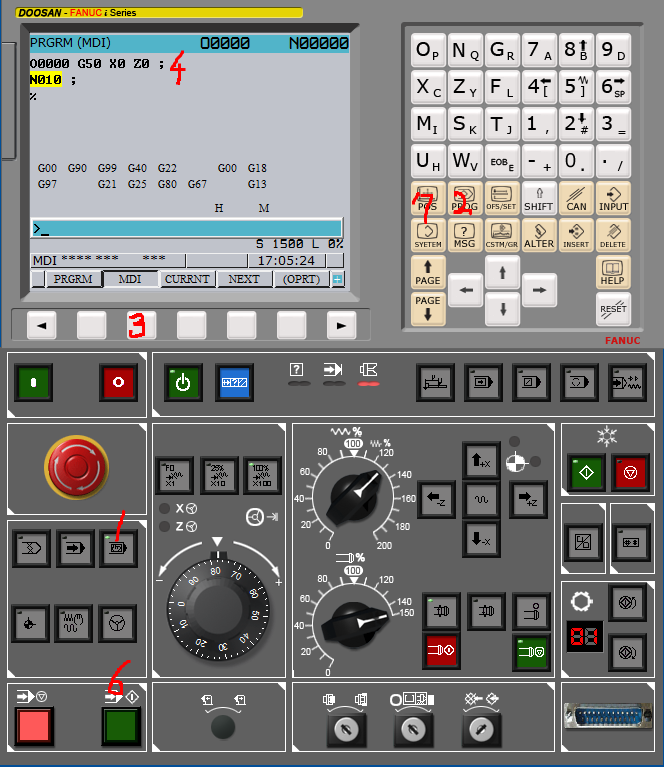Screen dimensions: 664x767
Task: Turn coolant on with green button under snowflake
Action: [x=586, y=473]
